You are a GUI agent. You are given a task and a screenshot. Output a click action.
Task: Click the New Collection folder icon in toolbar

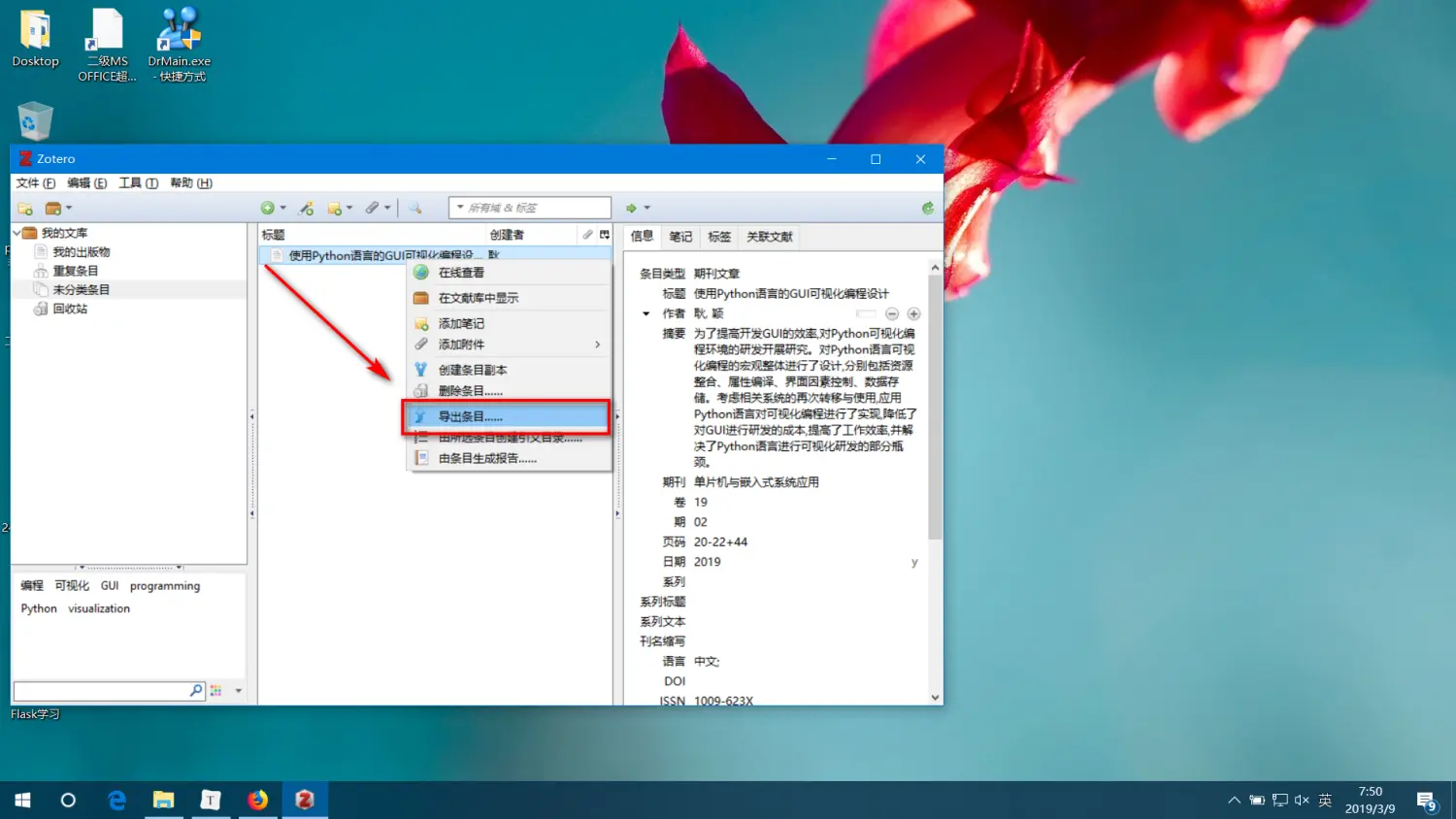coord(26,208)
